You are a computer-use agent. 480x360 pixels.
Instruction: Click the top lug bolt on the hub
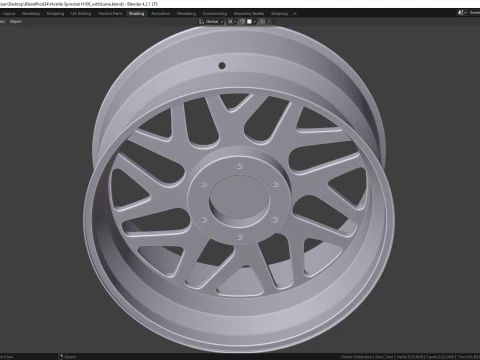[x=239, y=166]
